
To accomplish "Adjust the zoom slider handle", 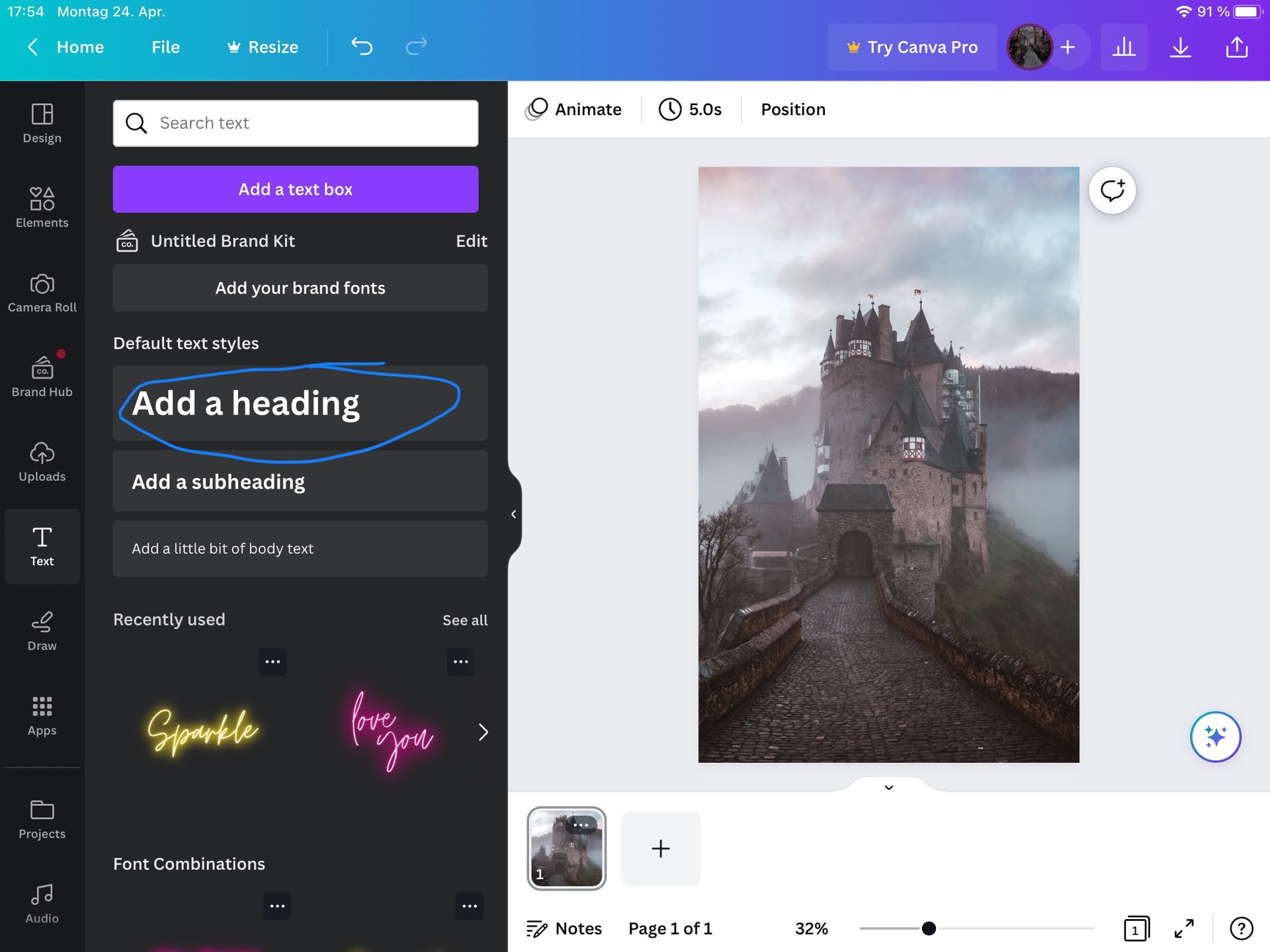I will [x=929, y=928].
